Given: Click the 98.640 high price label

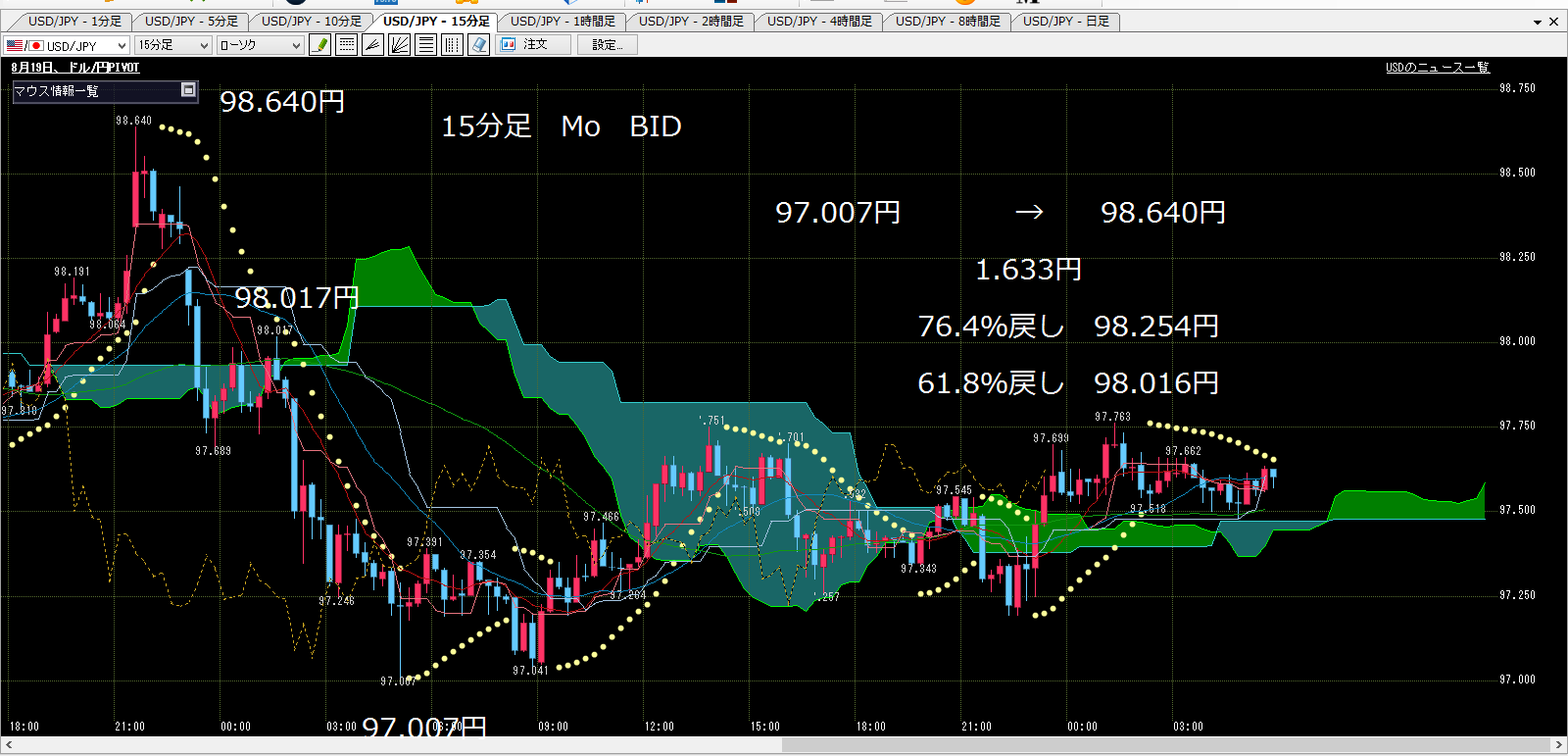Looking at the screenshot, I should 133,121.
